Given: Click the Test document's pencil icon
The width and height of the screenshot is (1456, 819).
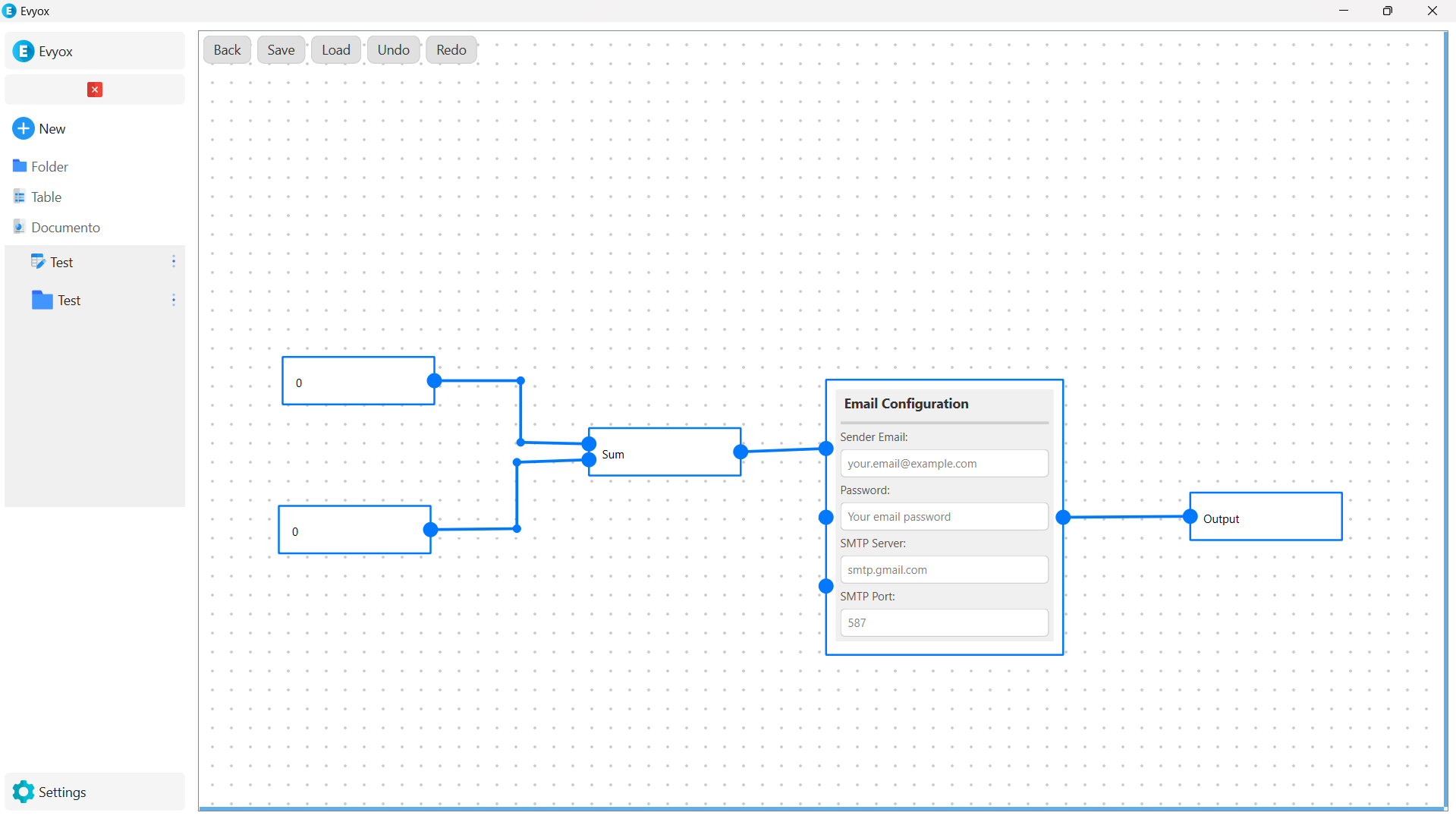Looking at the screenshot, I should click(38, 261).
